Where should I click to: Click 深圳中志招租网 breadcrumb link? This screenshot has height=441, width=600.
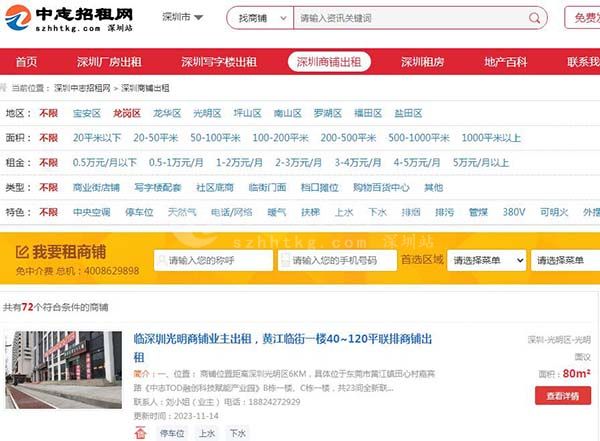pos(82,88)
